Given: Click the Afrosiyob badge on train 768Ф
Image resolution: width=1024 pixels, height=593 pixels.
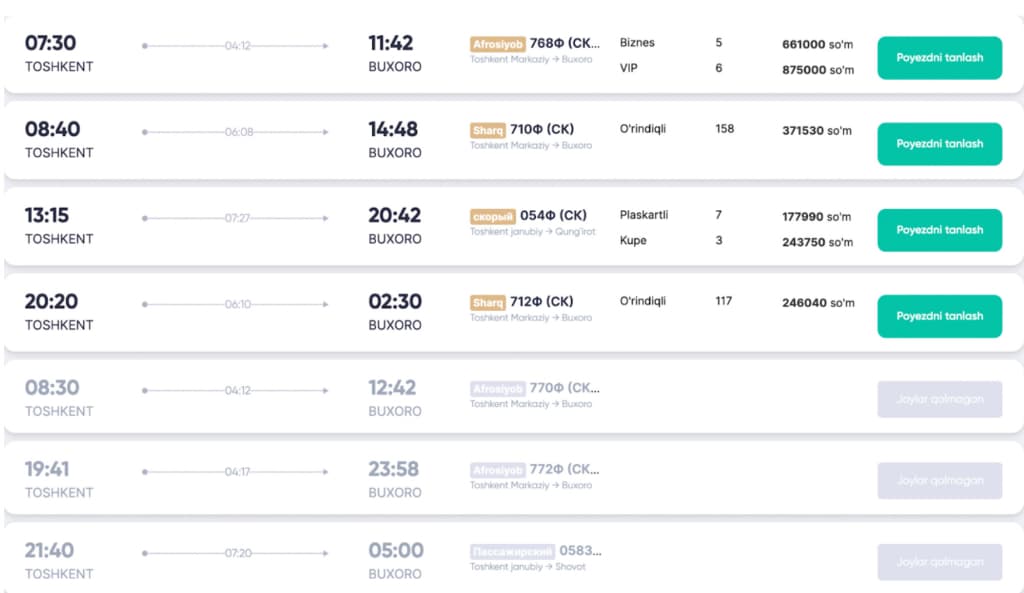Looking at the screenshot, I should coord(497,44).
